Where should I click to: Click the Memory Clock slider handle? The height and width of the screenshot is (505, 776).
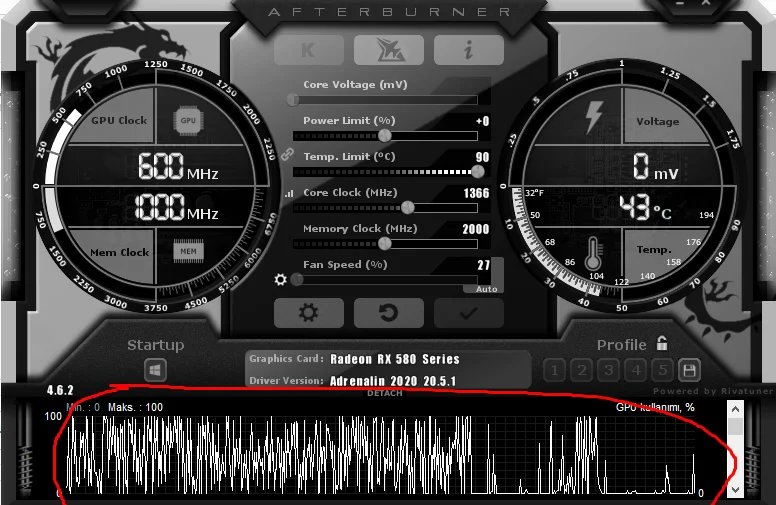(385, 243)
